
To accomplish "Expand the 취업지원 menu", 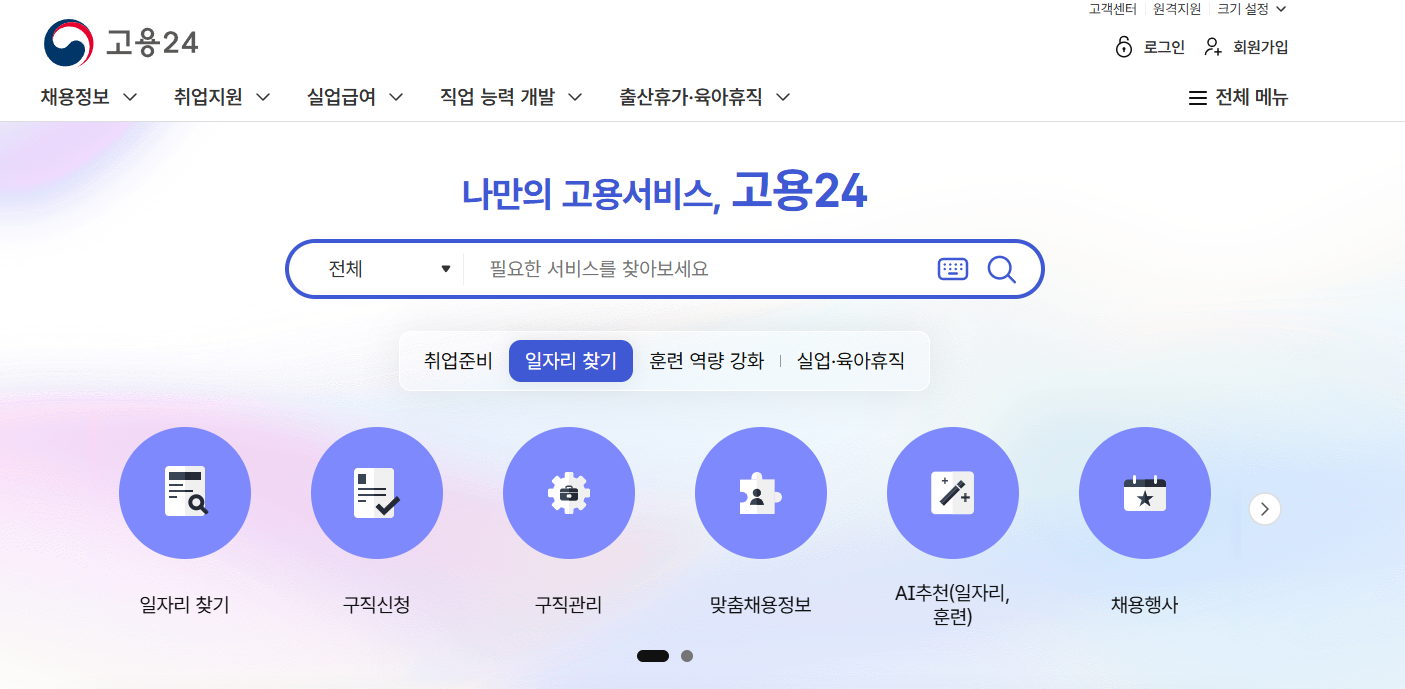I will tap(222, 97).
